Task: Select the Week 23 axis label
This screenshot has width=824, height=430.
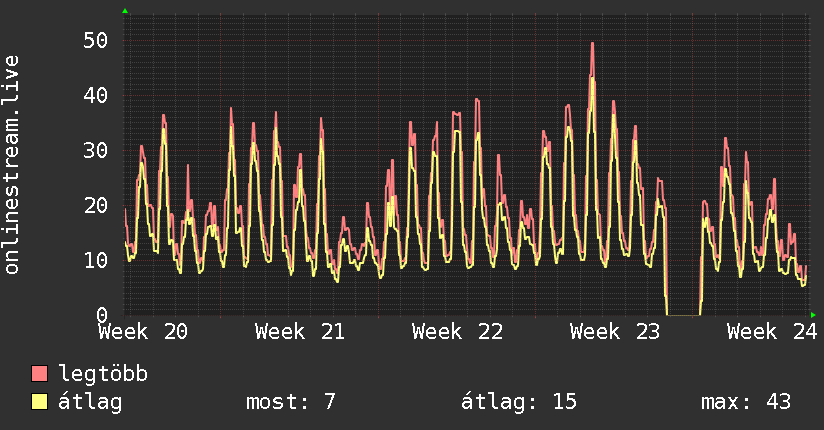Action: pos(615,332)
